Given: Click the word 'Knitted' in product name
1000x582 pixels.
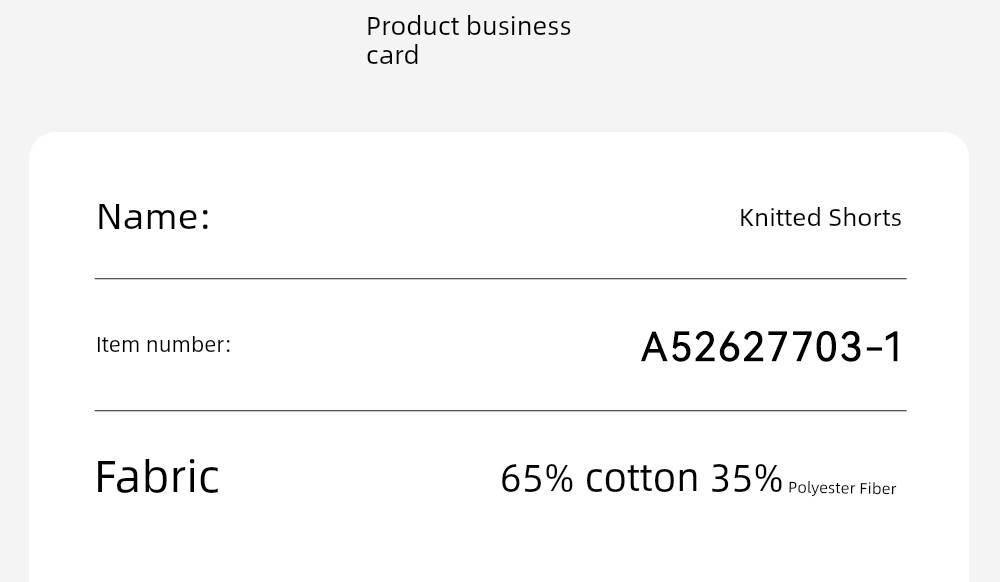Looking at the screenshot, I should coord(780,218).
